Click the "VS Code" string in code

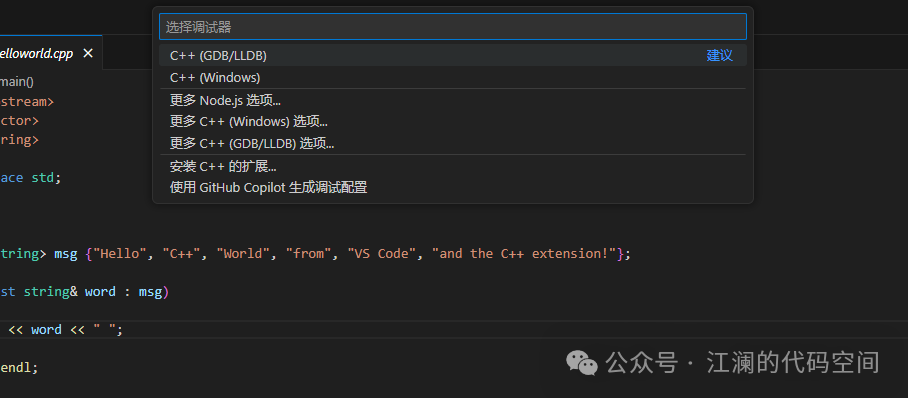pos(382,254)
